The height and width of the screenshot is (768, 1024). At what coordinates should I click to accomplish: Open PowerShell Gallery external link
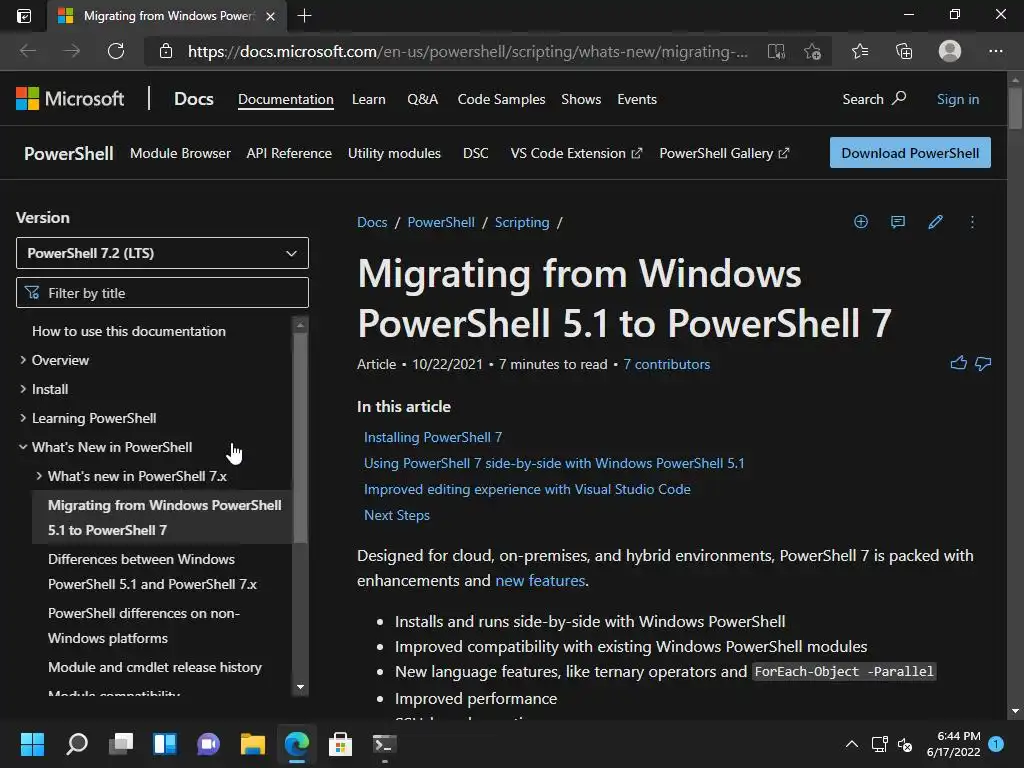point(724,153)
